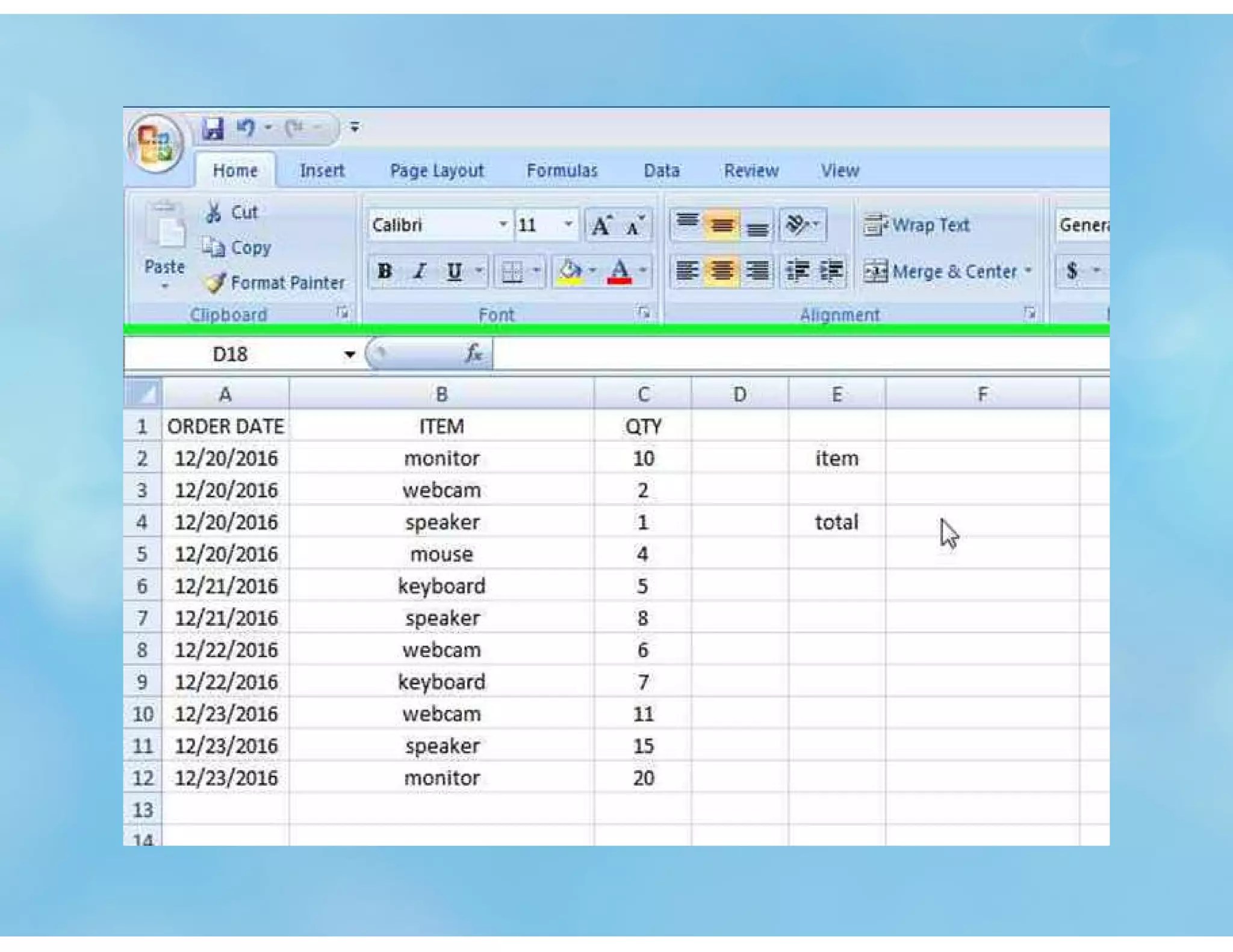Toggle Italic formatting
This screenshot has width=1233, height=952.
(x=420, y=271)
